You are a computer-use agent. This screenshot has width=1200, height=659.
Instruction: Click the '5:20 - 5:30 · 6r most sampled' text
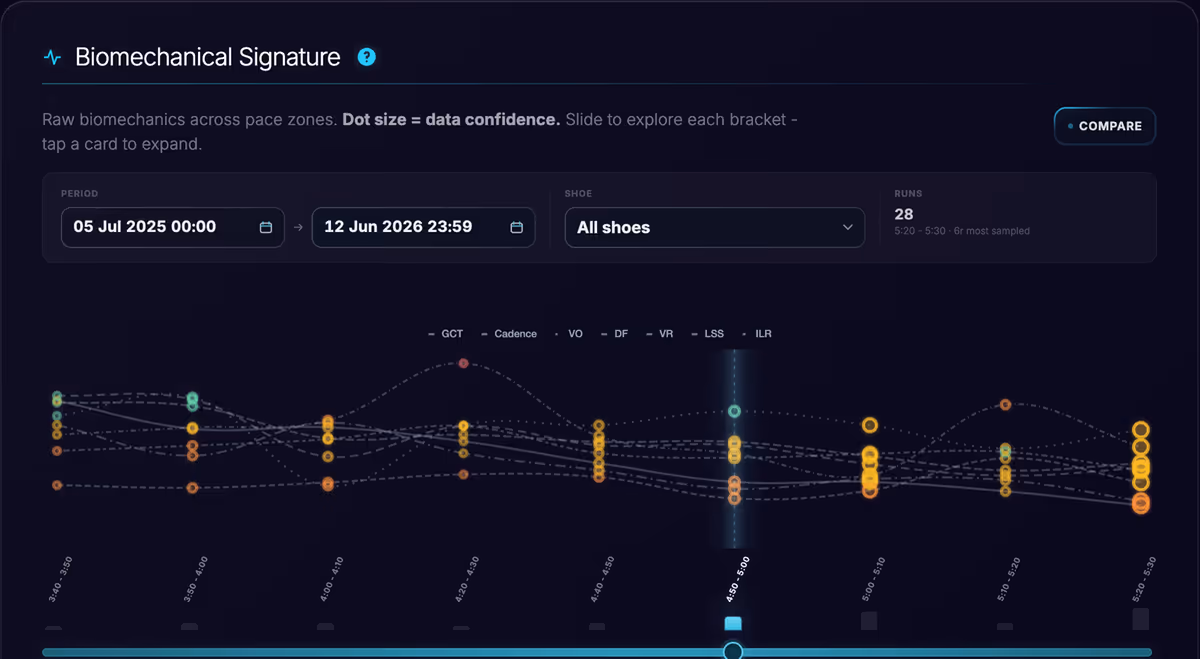(962, 231)
